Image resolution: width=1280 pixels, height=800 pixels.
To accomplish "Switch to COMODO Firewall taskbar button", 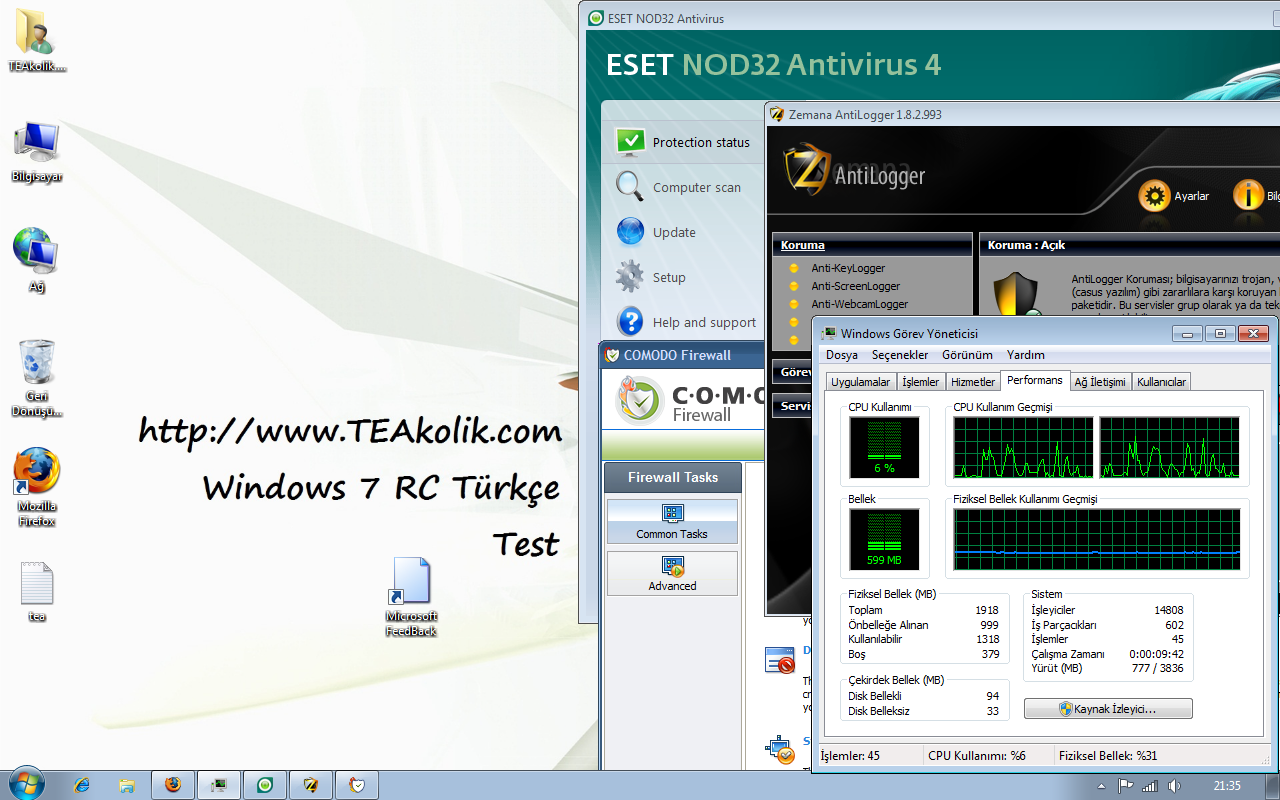I will coord(357,785).
